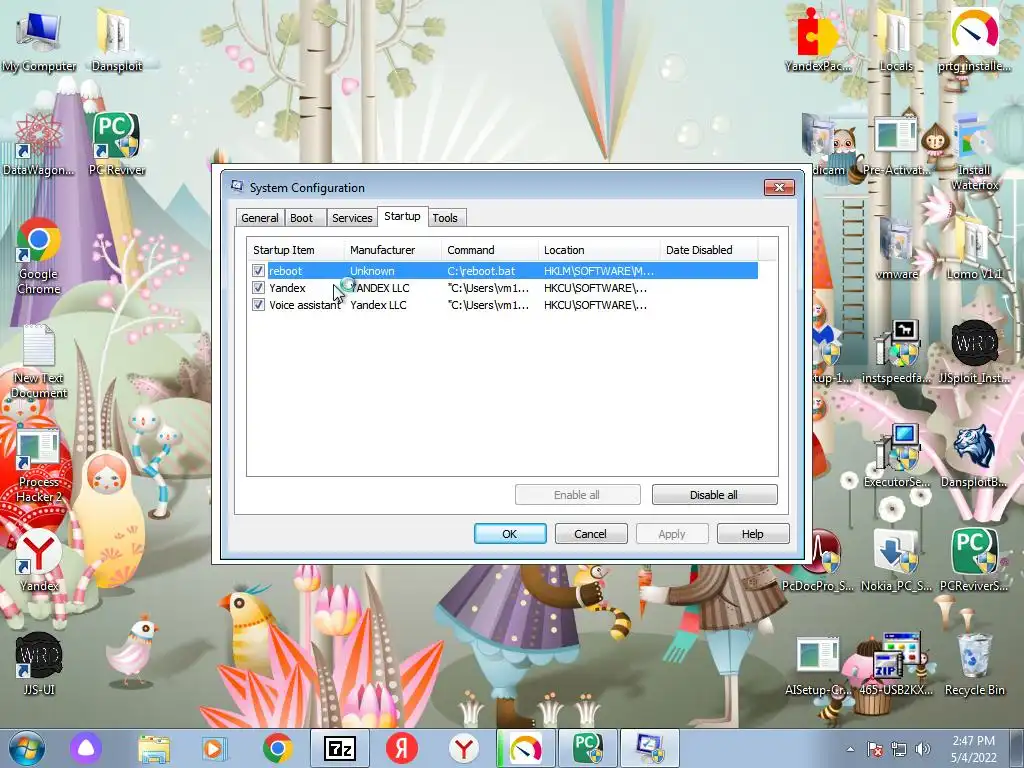Open Windows Explorer from taskbar

pos(154,748)
